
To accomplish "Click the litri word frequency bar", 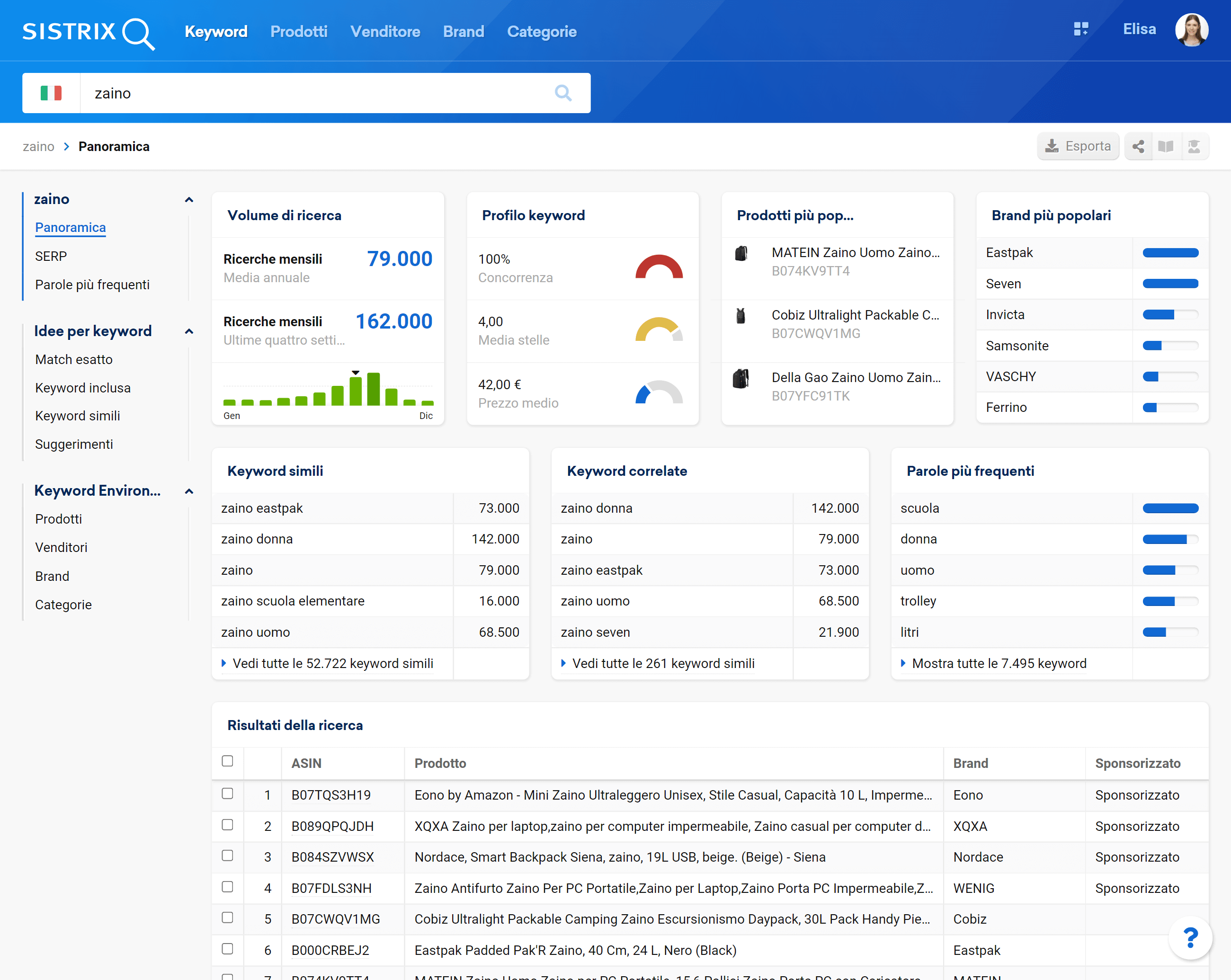I will tap(1170, 633).
